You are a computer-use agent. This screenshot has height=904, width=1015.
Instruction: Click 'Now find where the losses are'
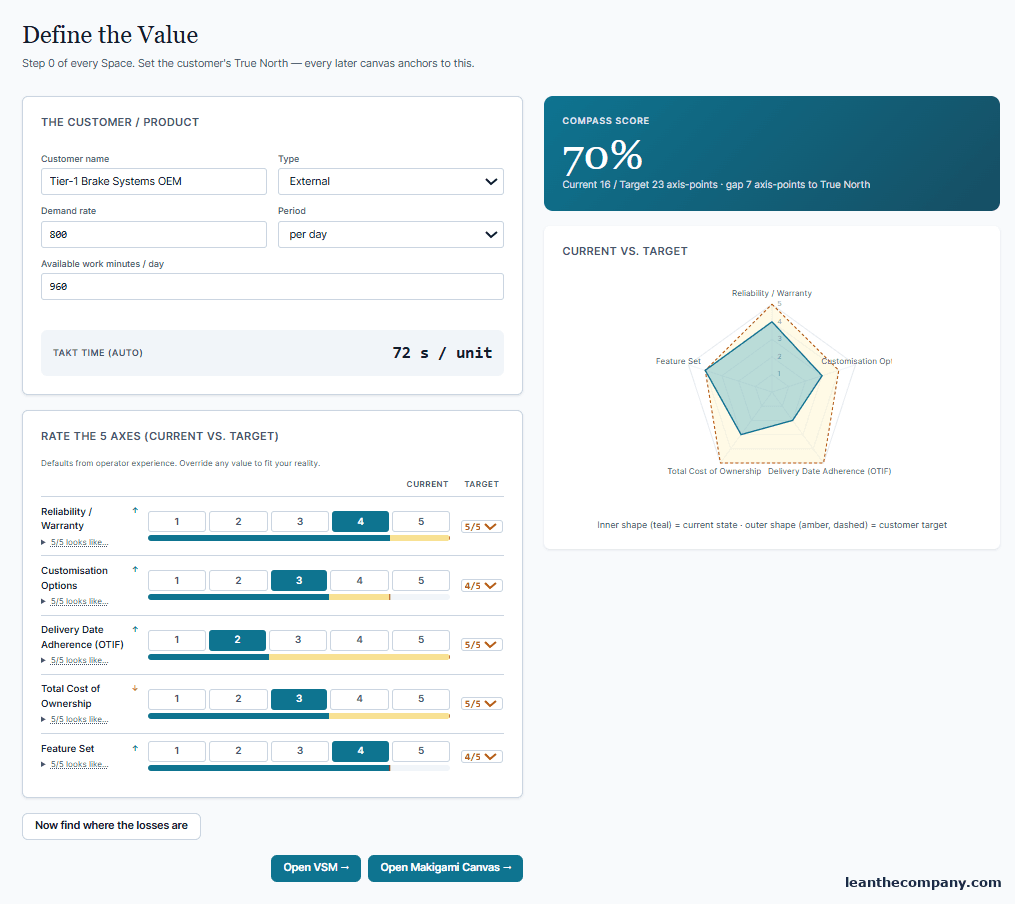tap(111, 826)
